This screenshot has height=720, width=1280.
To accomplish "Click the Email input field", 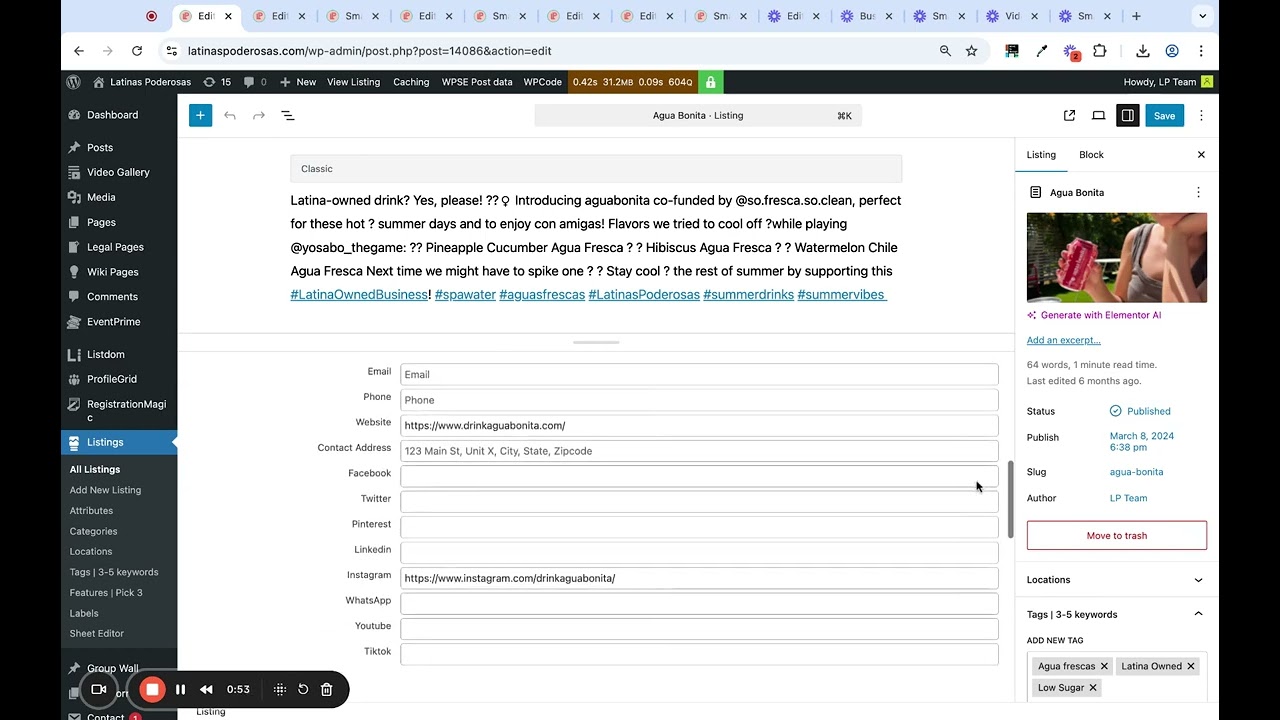I will tap(699, 374).
